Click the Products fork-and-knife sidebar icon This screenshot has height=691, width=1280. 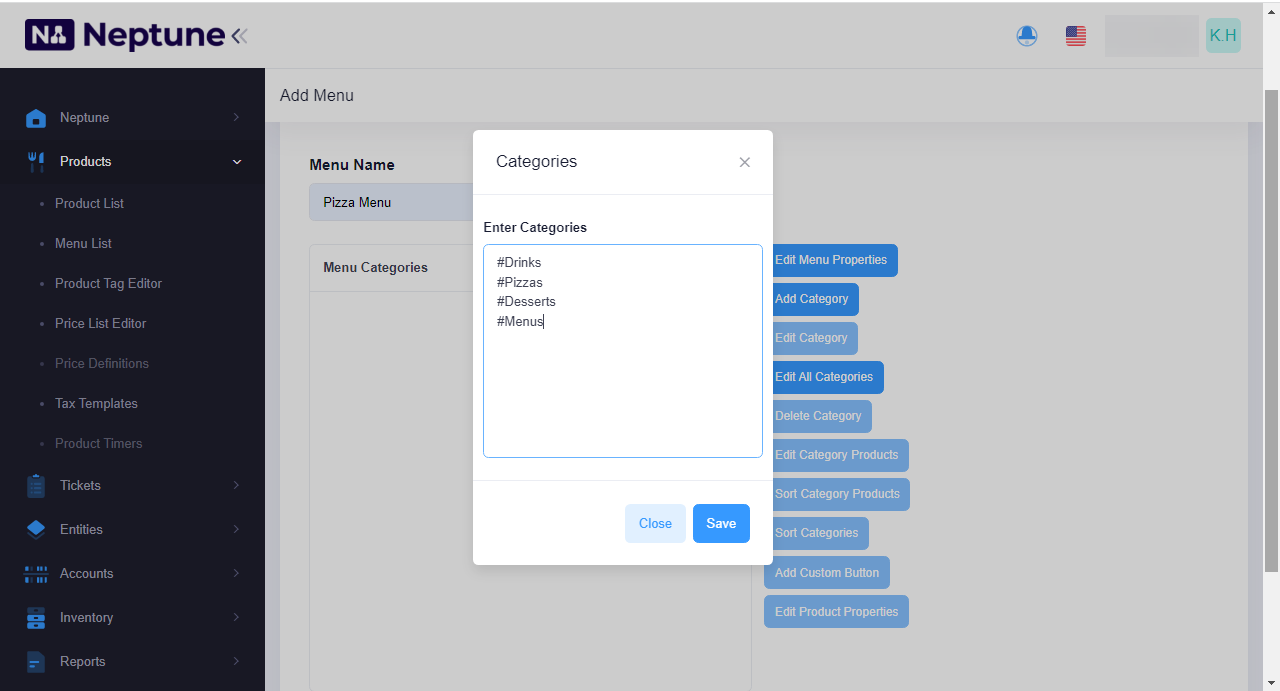click(x=36, y=161)
